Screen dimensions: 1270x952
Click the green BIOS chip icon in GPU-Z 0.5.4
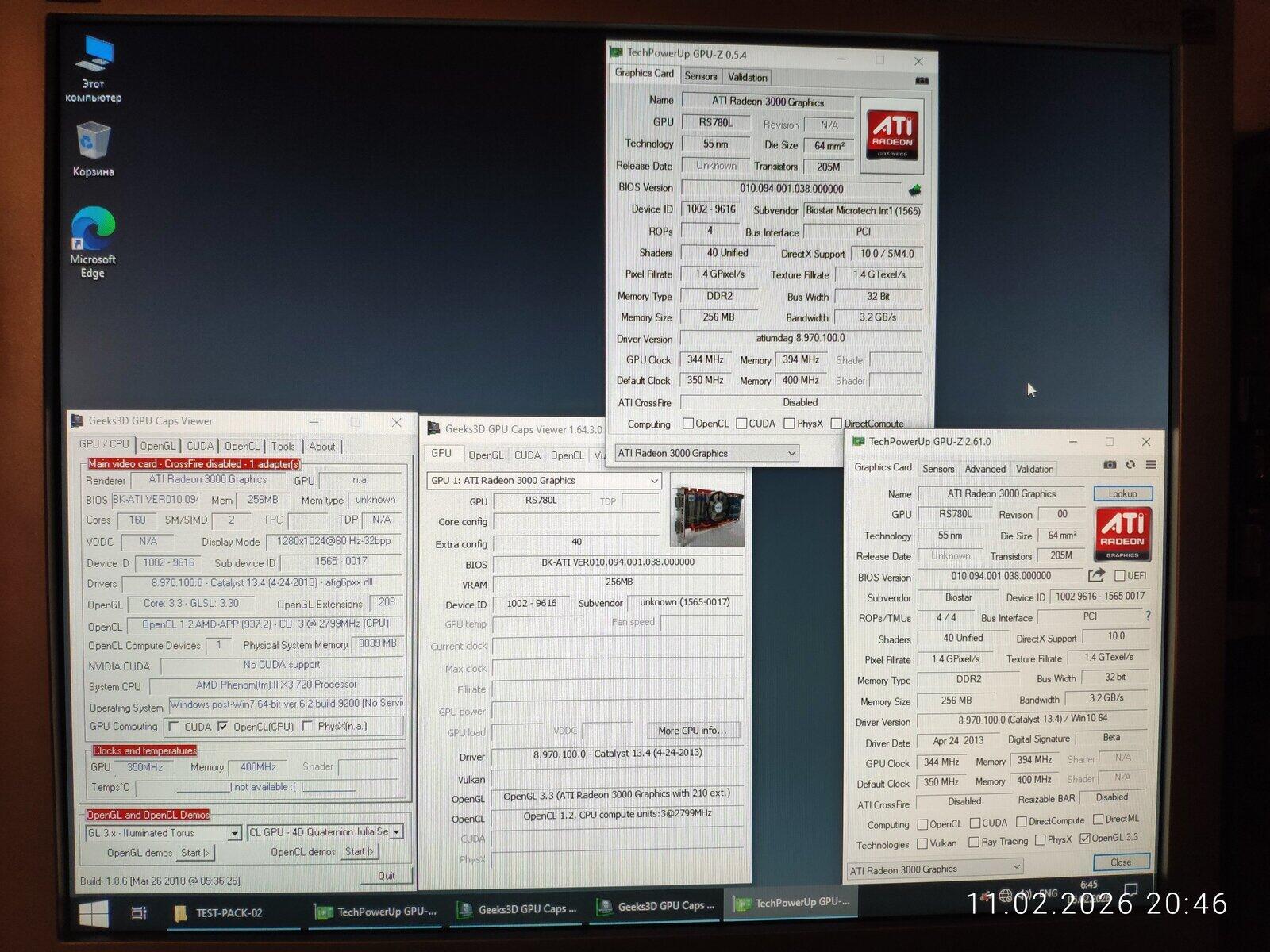(x=915, y=190)
